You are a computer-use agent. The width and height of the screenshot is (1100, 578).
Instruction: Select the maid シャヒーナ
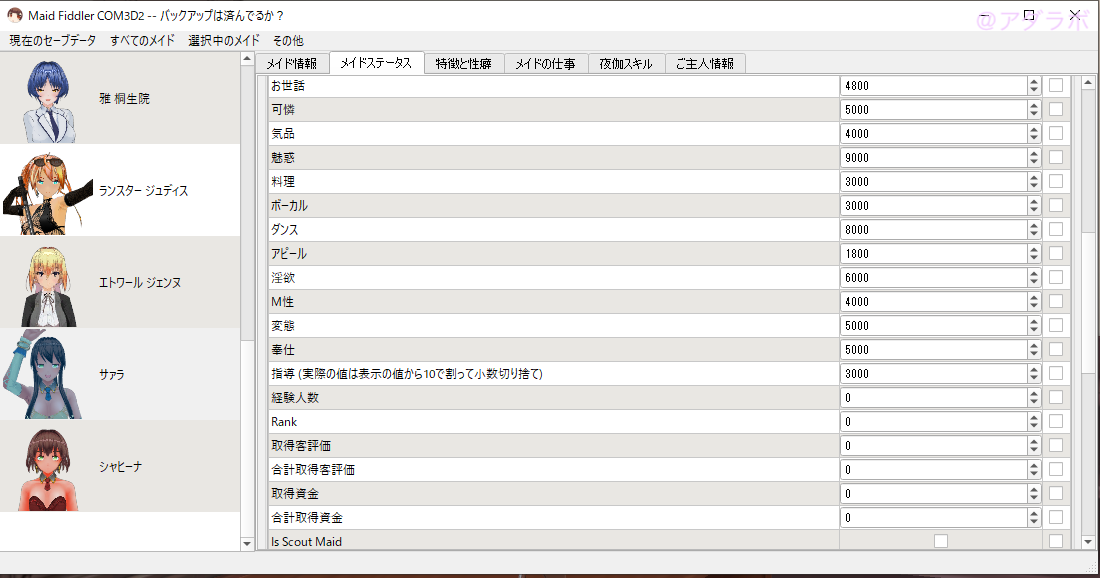120,464
